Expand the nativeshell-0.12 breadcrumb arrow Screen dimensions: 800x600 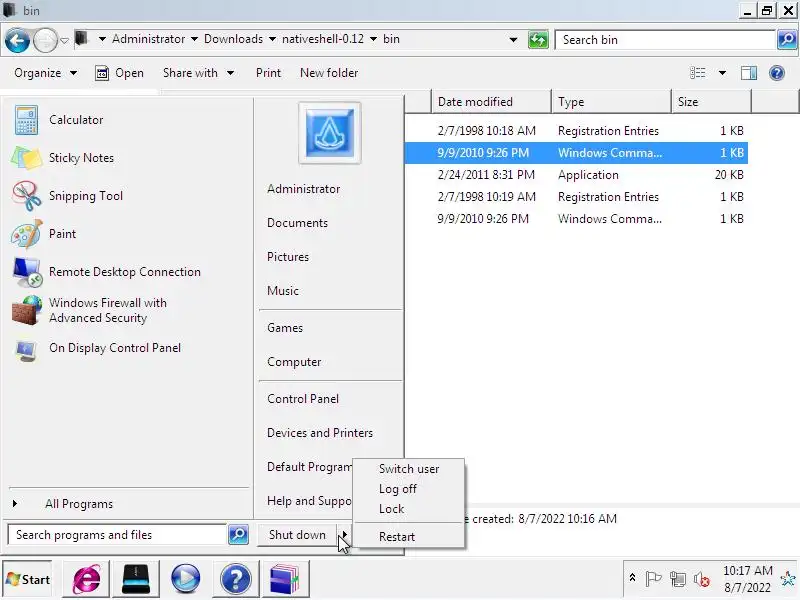[x=373, y=39]
